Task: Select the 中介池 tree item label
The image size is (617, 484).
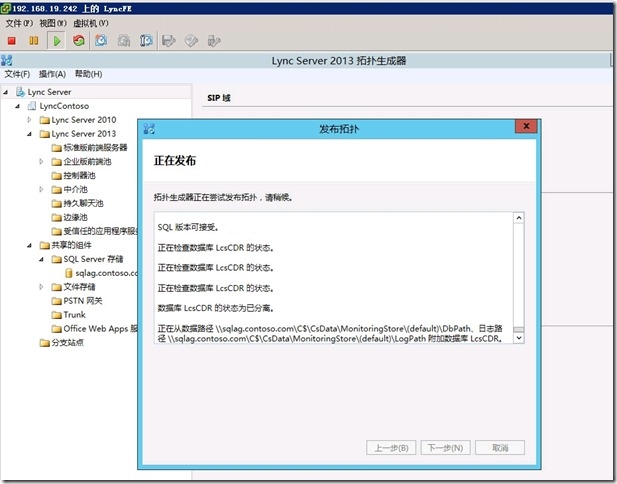Action: pos(75,189)
